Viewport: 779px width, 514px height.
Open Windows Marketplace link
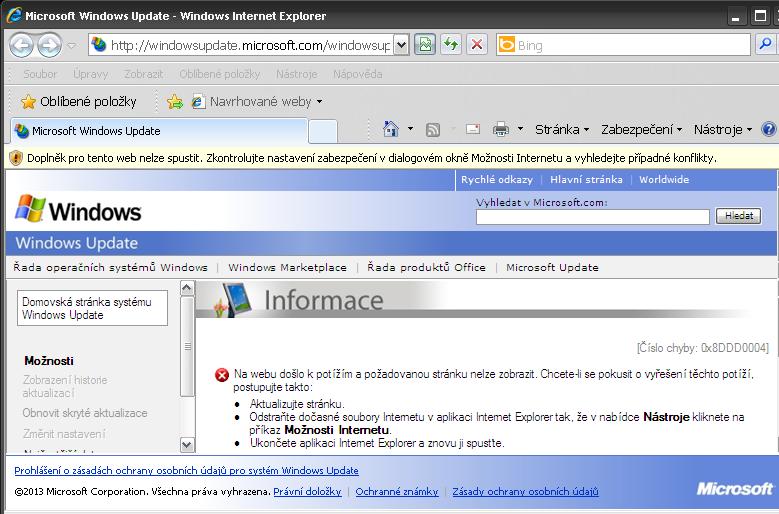287,267
